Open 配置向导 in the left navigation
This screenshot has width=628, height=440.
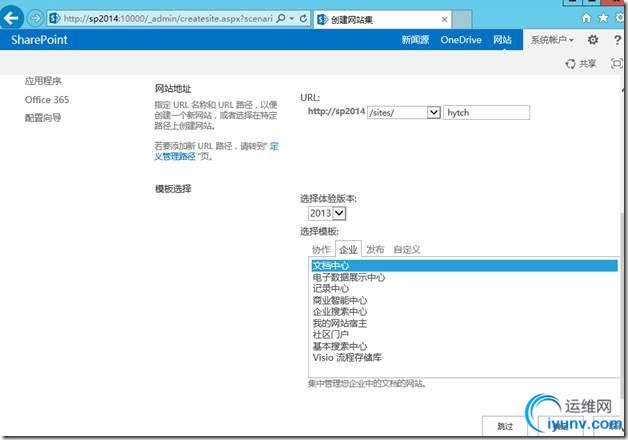43,117
